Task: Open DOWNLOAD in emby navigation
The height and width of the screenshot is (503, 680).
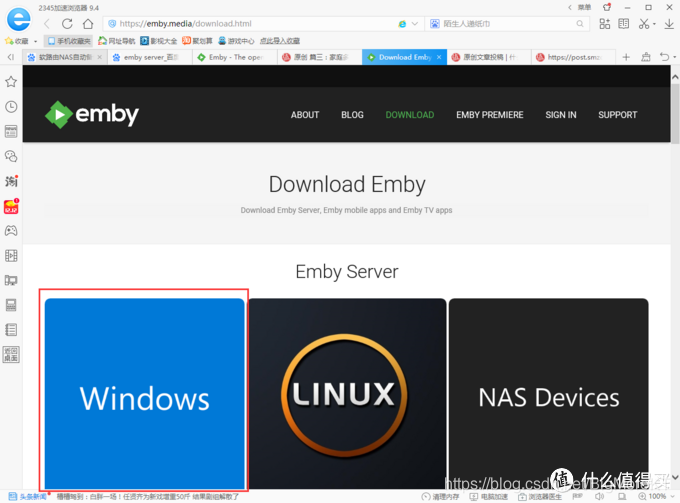Action: point(410,115)
